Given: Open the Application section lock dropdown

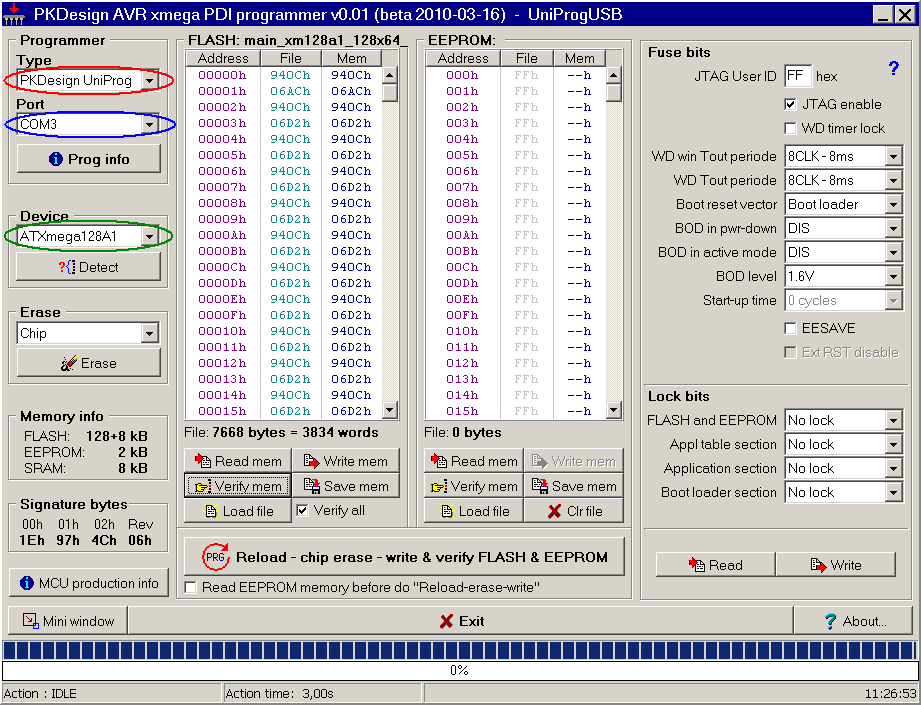Looking at the screenshot, I should (893, 468).
